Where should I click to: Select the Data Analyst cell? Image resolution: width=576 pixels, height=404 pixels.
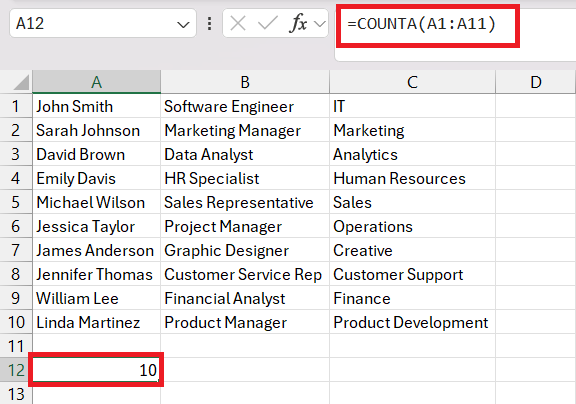click(245, 154)
